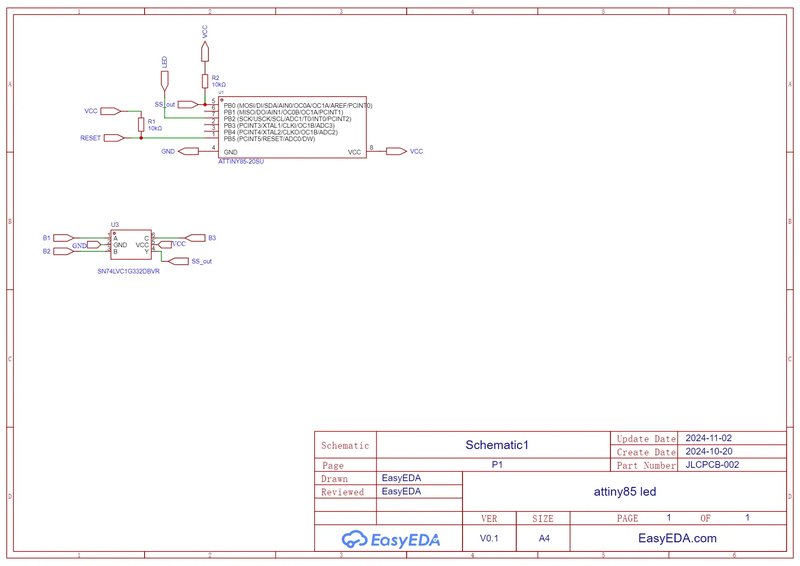The width and height of the screenshot is (800, 566).
Task: Click the Part Number label cell
Action: click(x=646, y=465)
